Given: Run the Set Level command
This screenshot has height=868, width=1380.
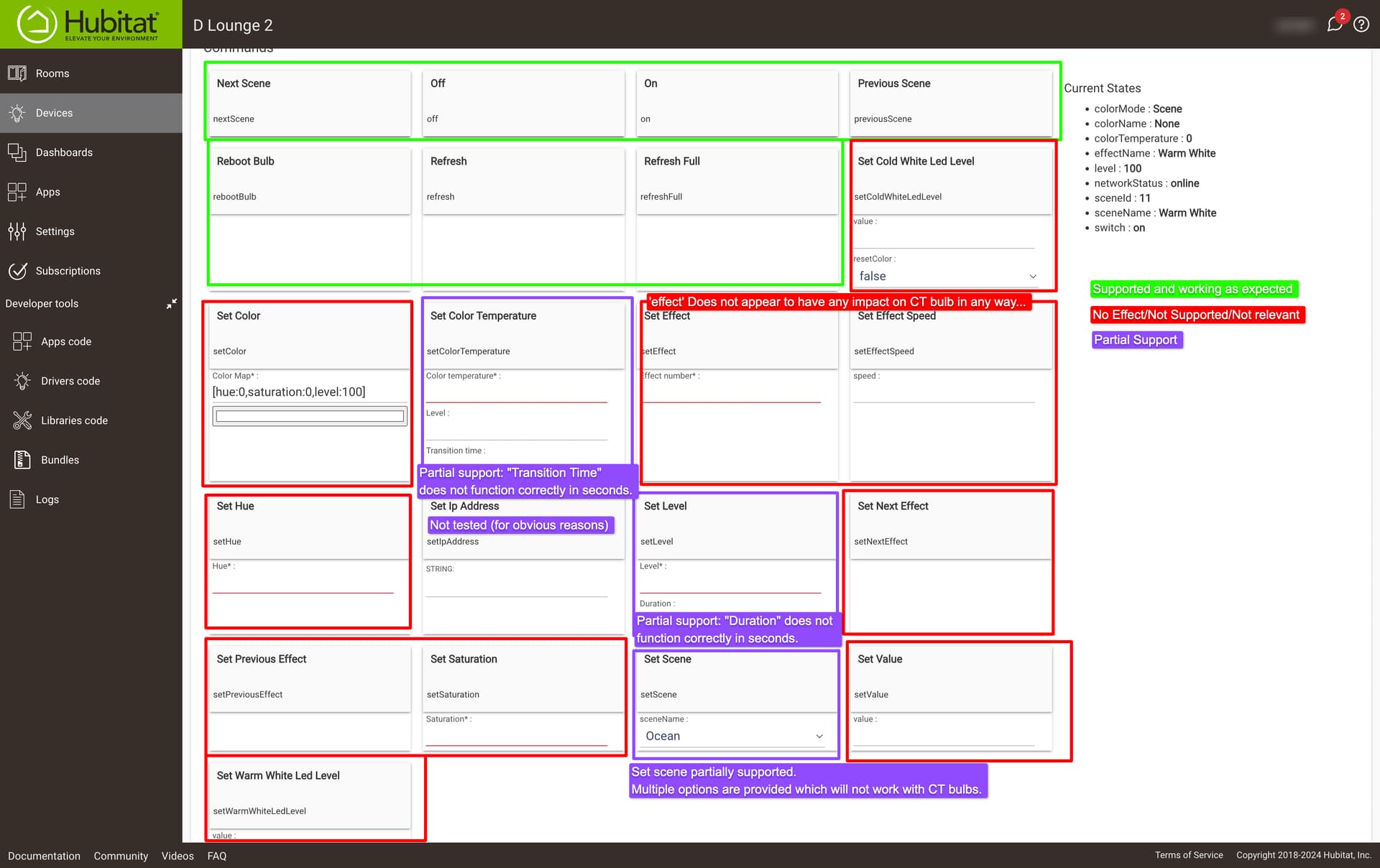Looking at the screenshot, I should coord(737,525).
